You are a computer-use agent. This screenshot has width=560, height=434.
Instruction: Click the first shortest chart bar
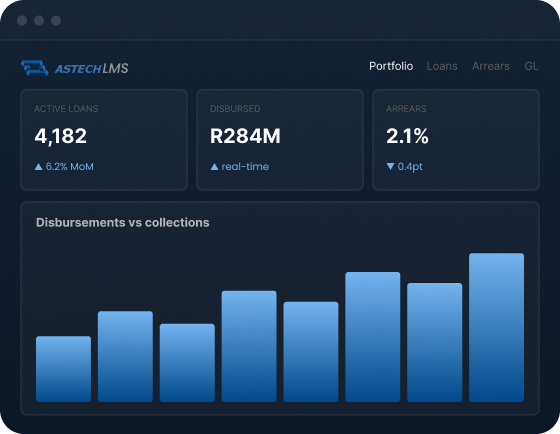pos(64,369)
